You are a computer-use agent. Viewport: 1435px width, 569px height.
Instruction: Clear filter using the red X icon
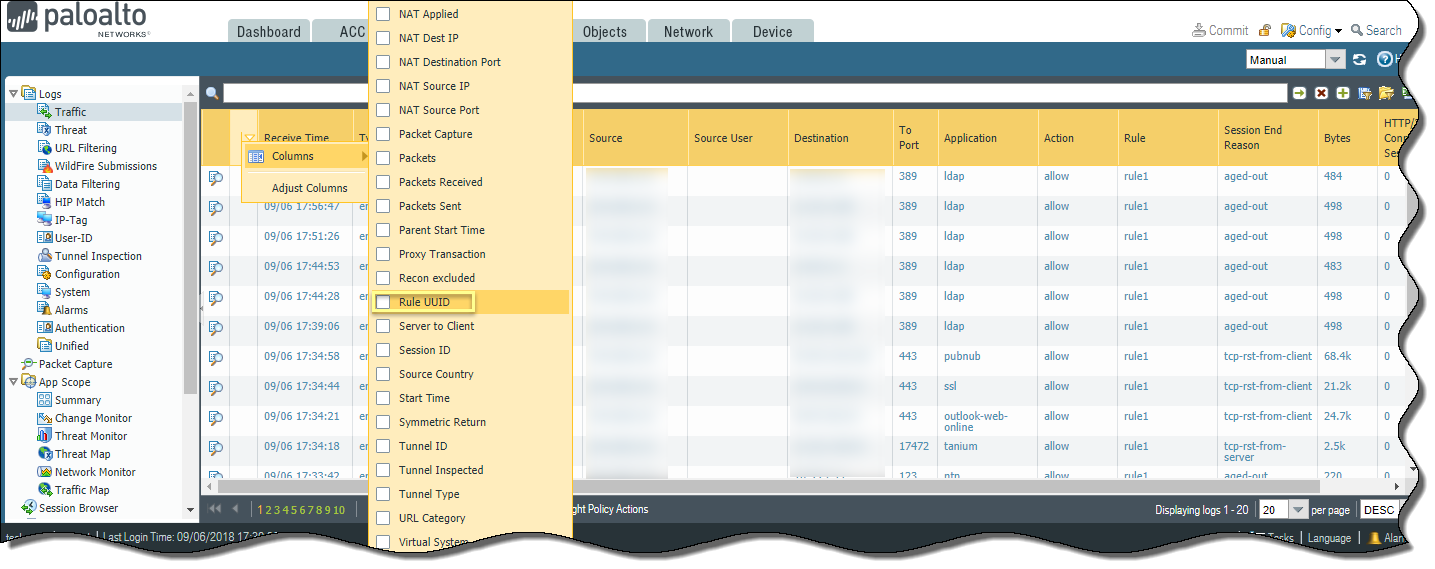[x=1321, y=93]
